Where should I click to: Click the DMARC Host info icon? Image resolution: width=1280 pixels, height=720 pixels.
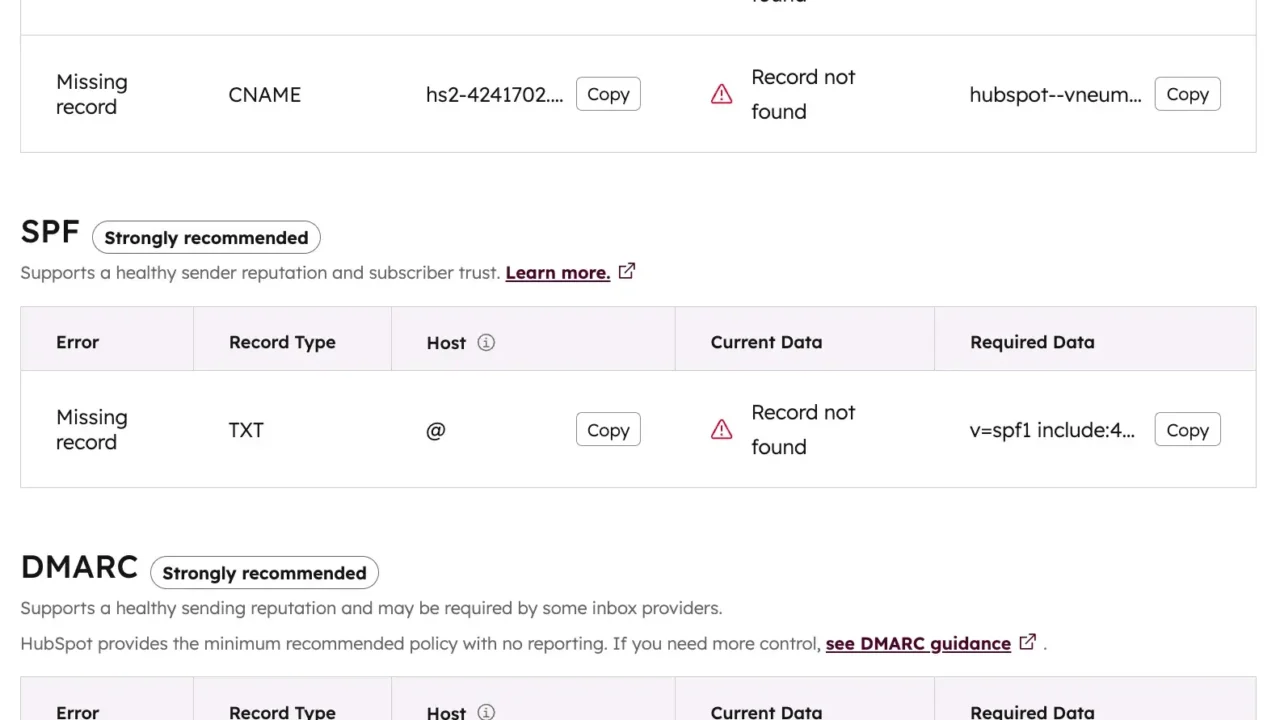(x=486, y=712)
